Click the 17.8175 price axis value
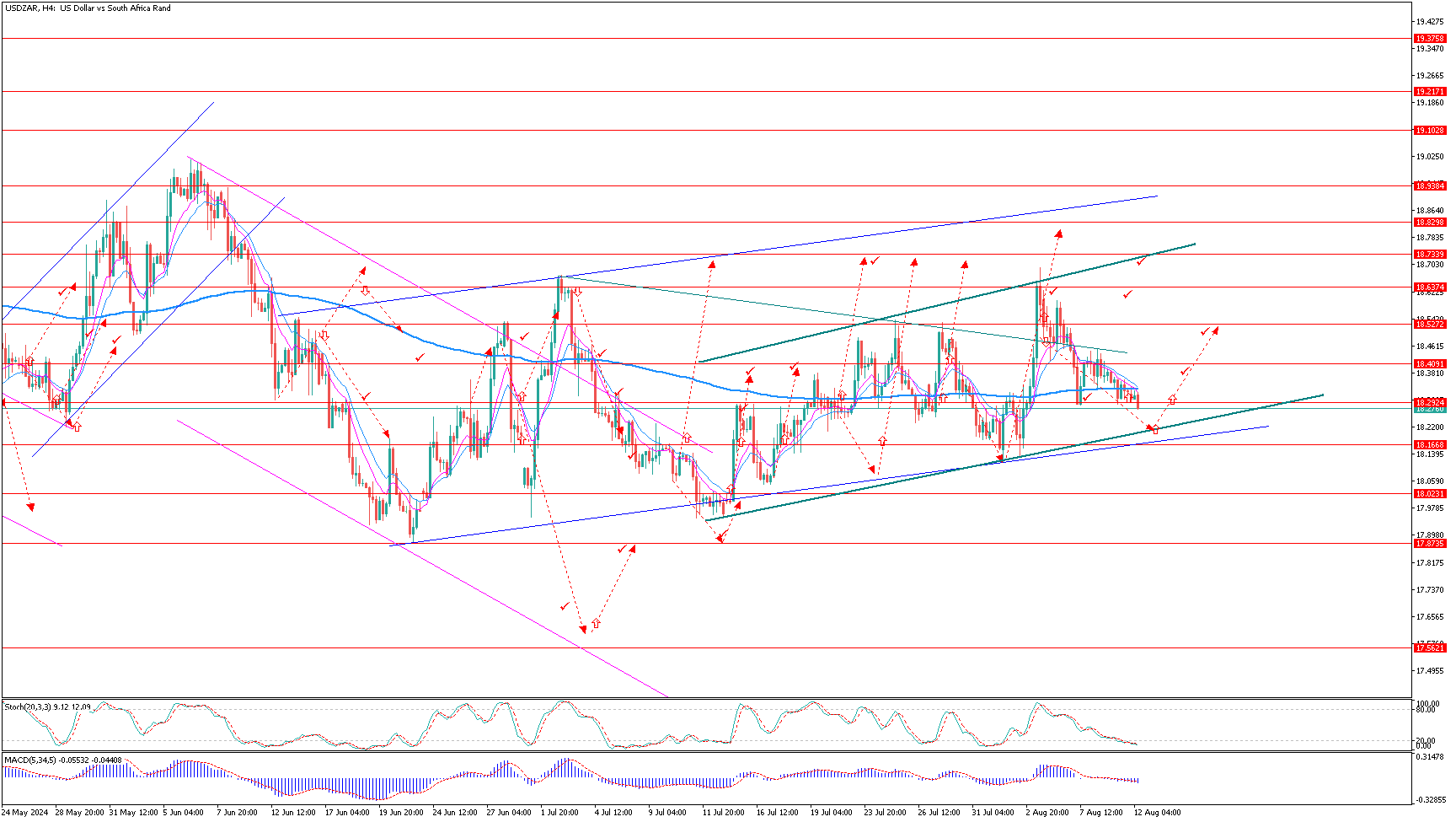This screenshot has width=1456, height=822. point(1429,563)
